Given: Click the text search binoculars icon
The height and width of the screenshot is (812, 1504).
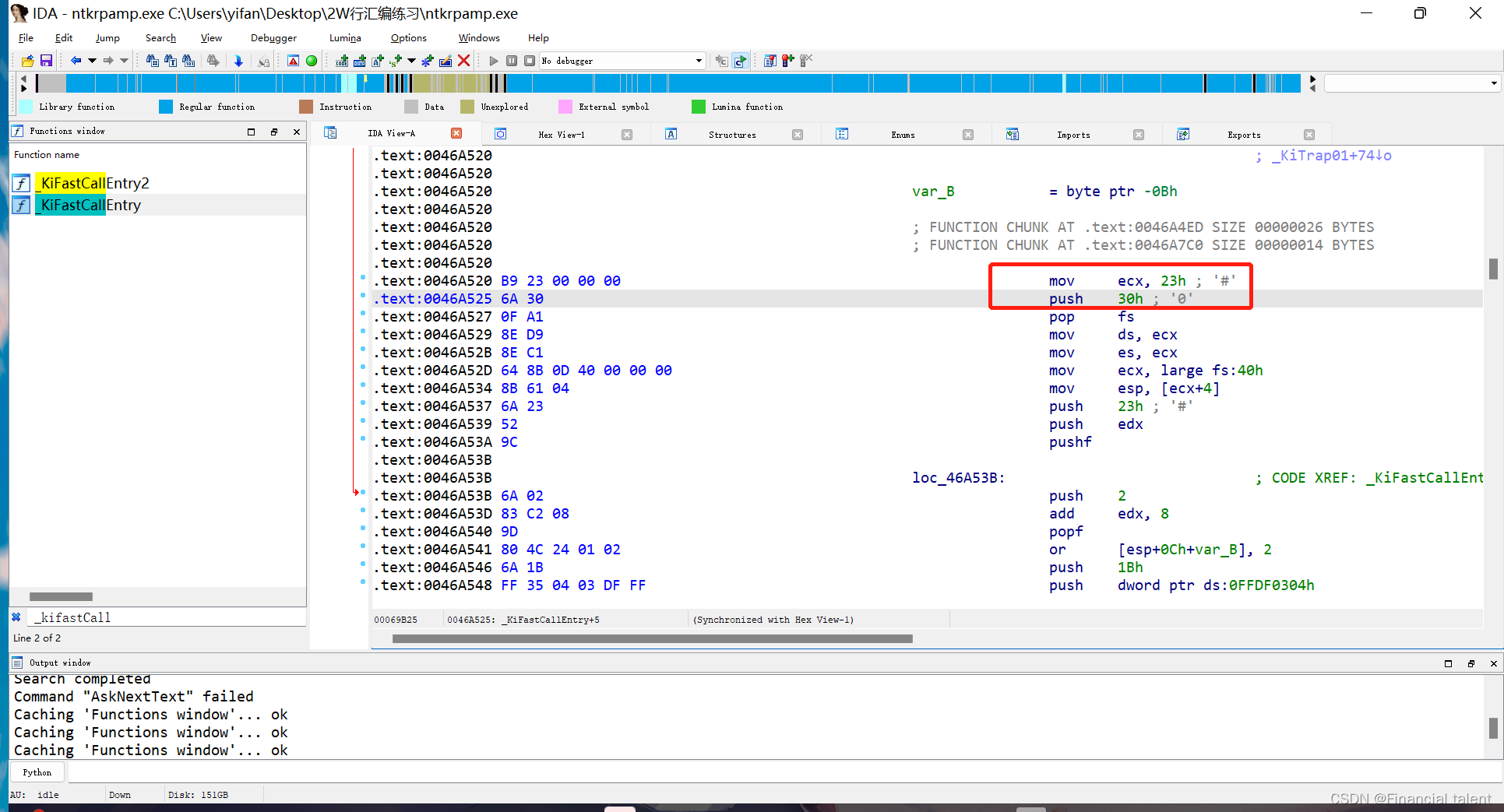Looking at the screenshot, I should click(x=171, y=61).
